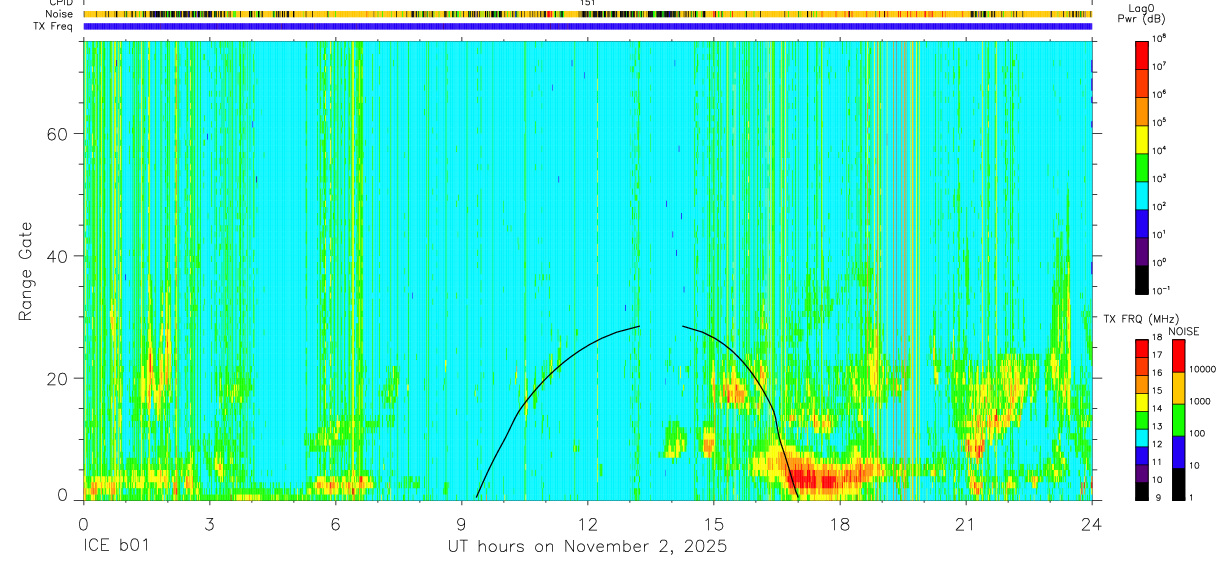Image resolution: width=1228 pixels, height=567 pixels.
Task: Select the blue segment of the TX FRQ colorbar
Action: pyautogui.click(x=1141, y=456)
